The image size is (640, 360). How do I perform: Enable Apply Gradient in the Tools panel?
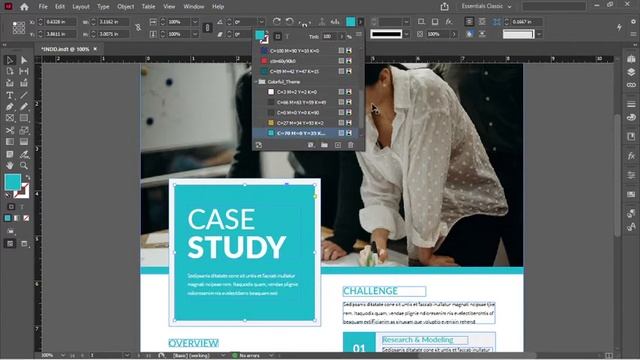[17, 218]
